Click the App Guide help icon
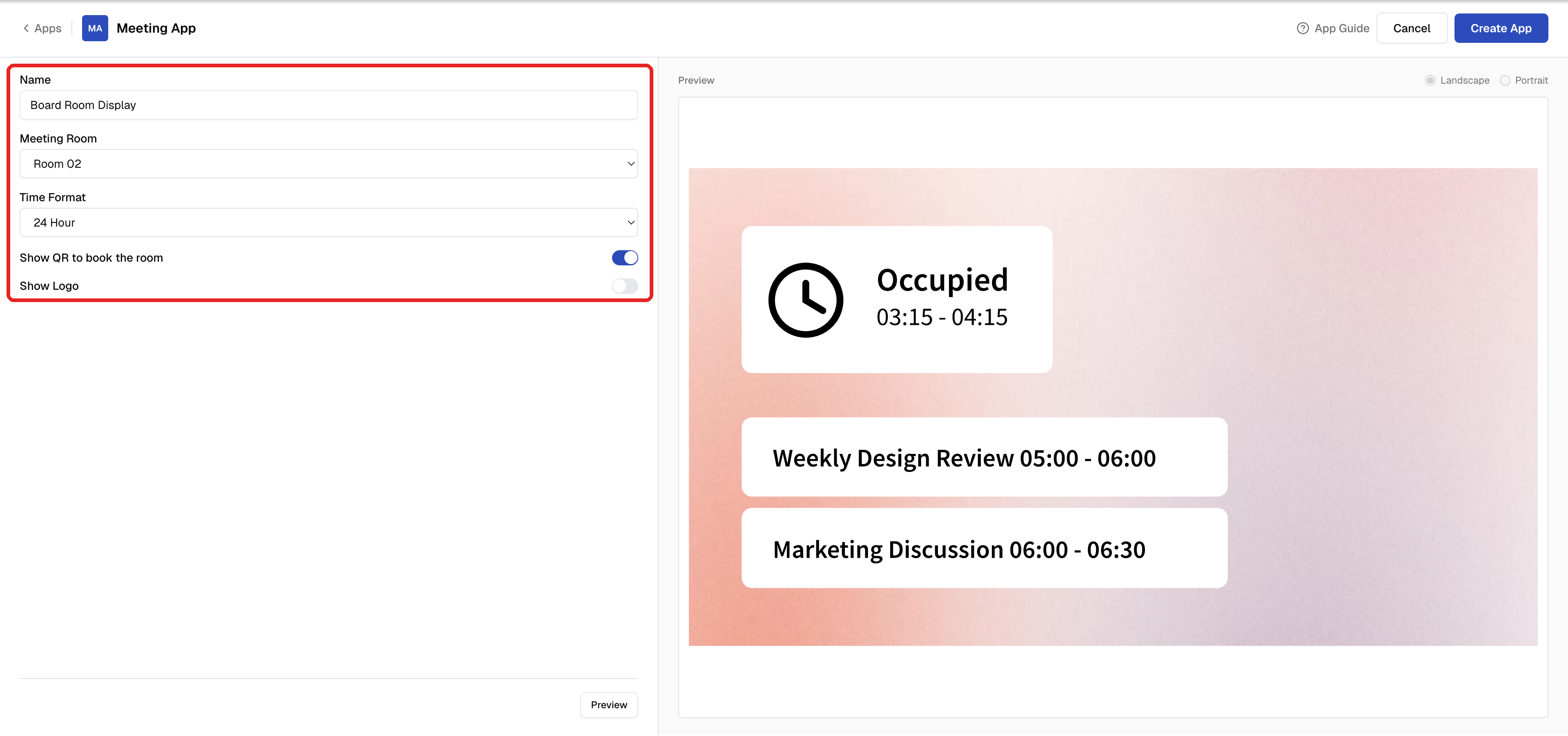Image resolution: width=1568 pixels, height=736 pixels. pos(1303,28)
